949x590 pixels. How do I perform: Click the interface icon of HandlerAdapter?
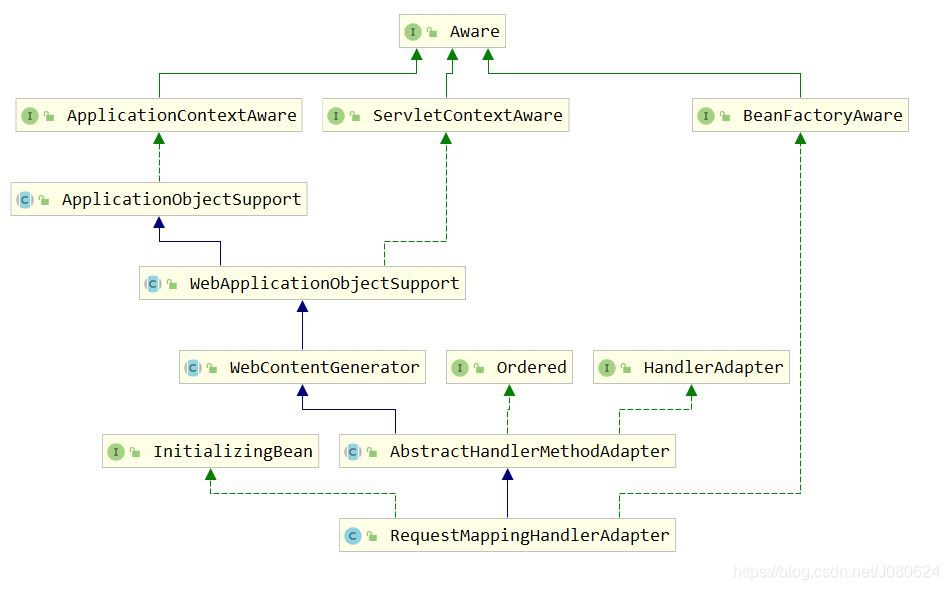(606, 368)
